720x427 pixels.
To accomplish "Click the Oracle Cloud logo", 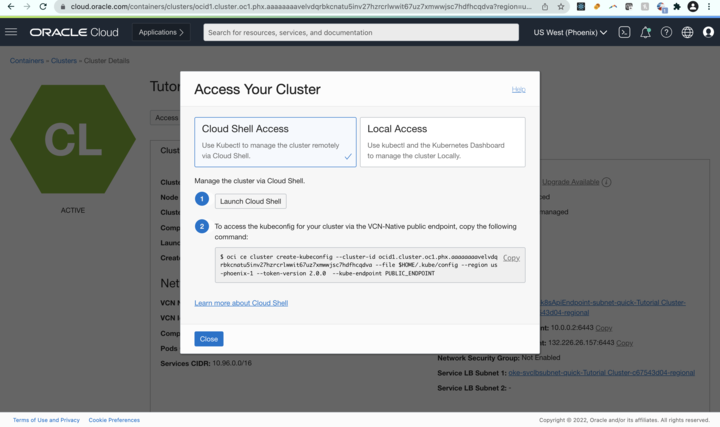I will (x=74, y=32).
